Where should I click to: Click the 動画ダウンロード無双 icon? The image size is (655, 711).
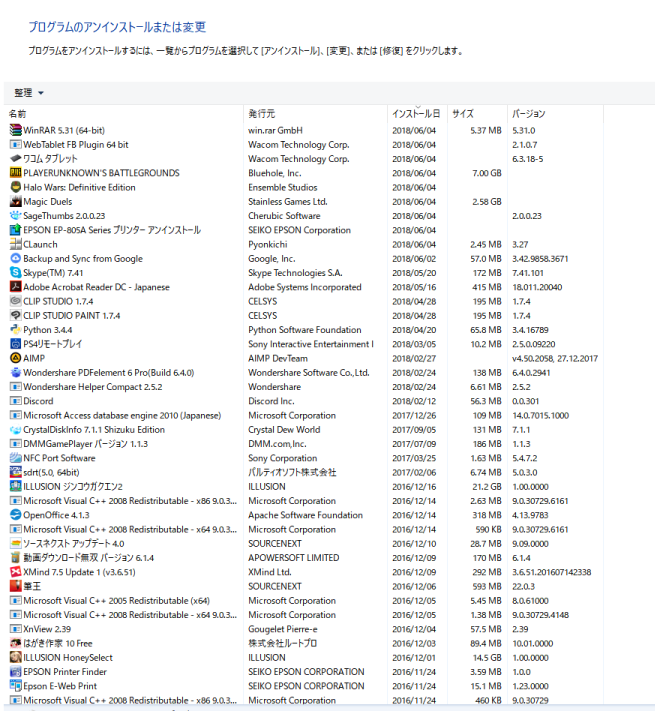click(x=16, y=558)
